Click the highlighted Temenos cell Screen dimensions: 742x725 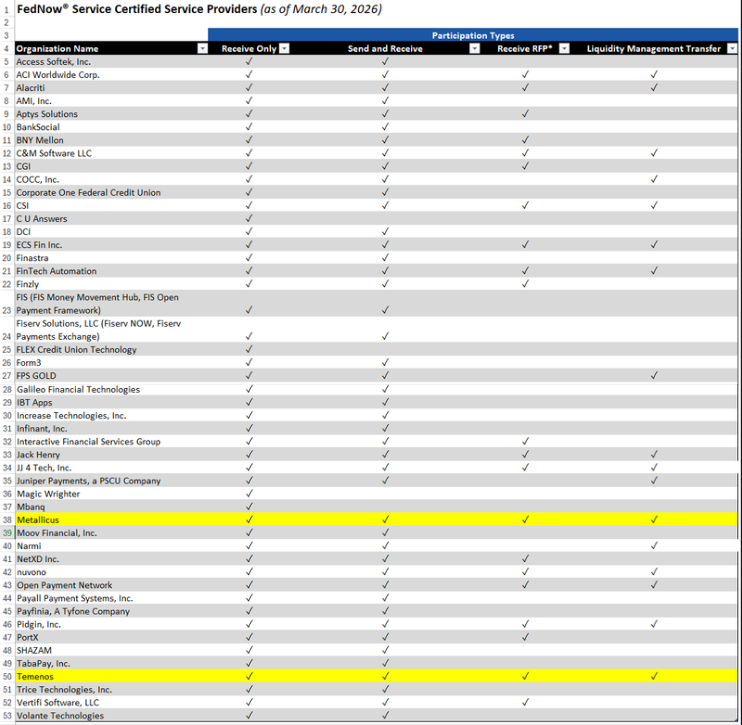coord(112,677)
